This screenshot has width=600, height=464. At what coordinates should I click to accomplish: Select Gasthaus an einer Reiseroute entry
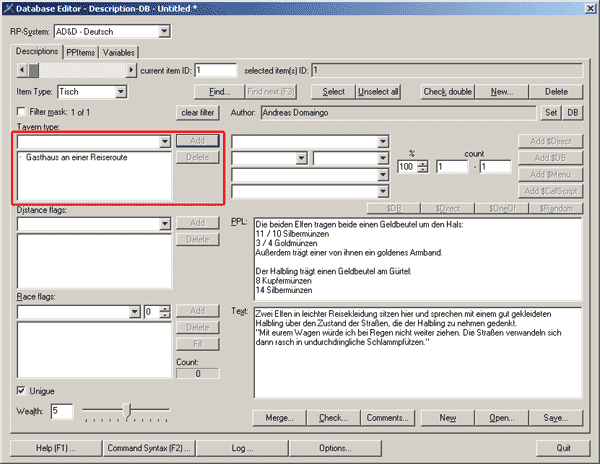pyautogui.click(x=68, y=158)
